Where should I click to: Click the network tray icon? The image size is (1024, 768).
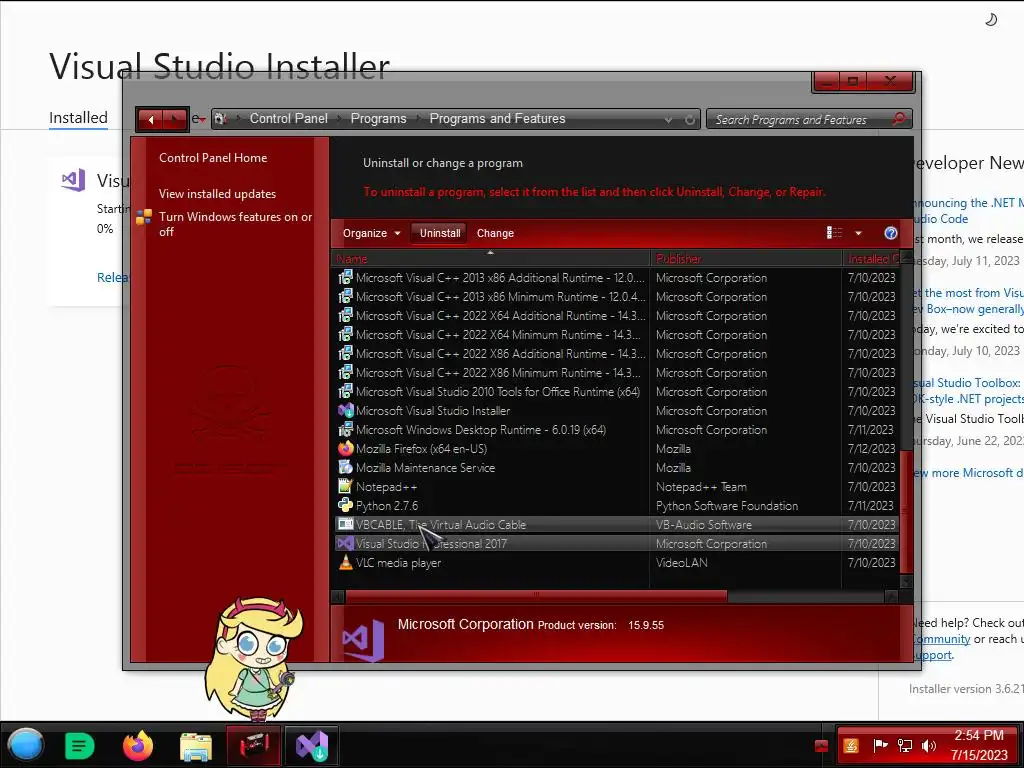click(905, 746)
